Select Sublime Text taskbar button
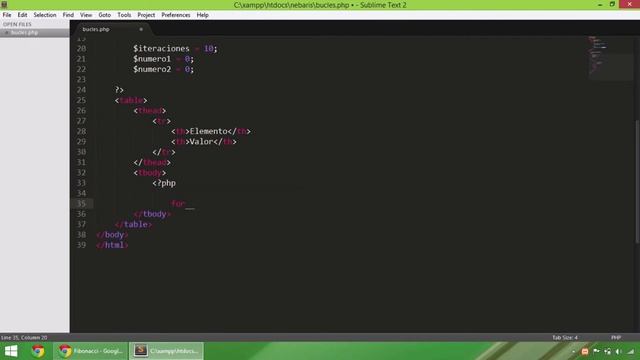Screen dimensions: 640x360 click(167, 351)
